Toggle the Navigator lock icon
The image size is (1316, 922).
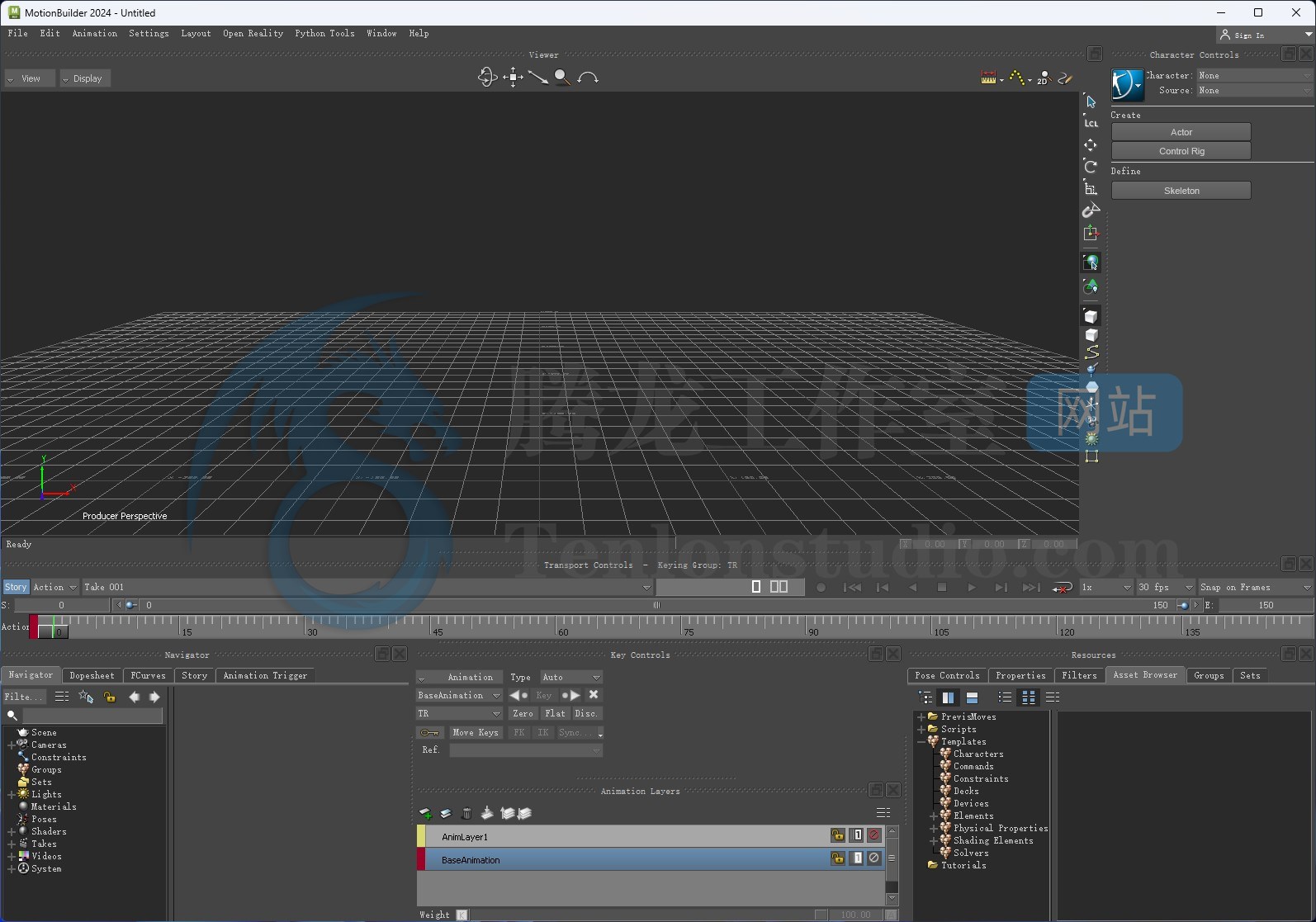tap(109, 697)
